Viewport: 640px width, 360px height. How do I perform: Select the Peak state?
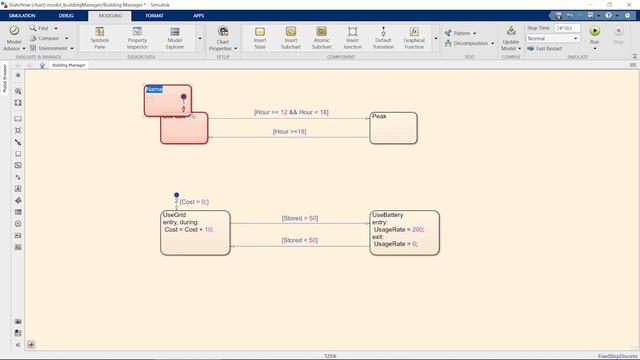[393, 128]
